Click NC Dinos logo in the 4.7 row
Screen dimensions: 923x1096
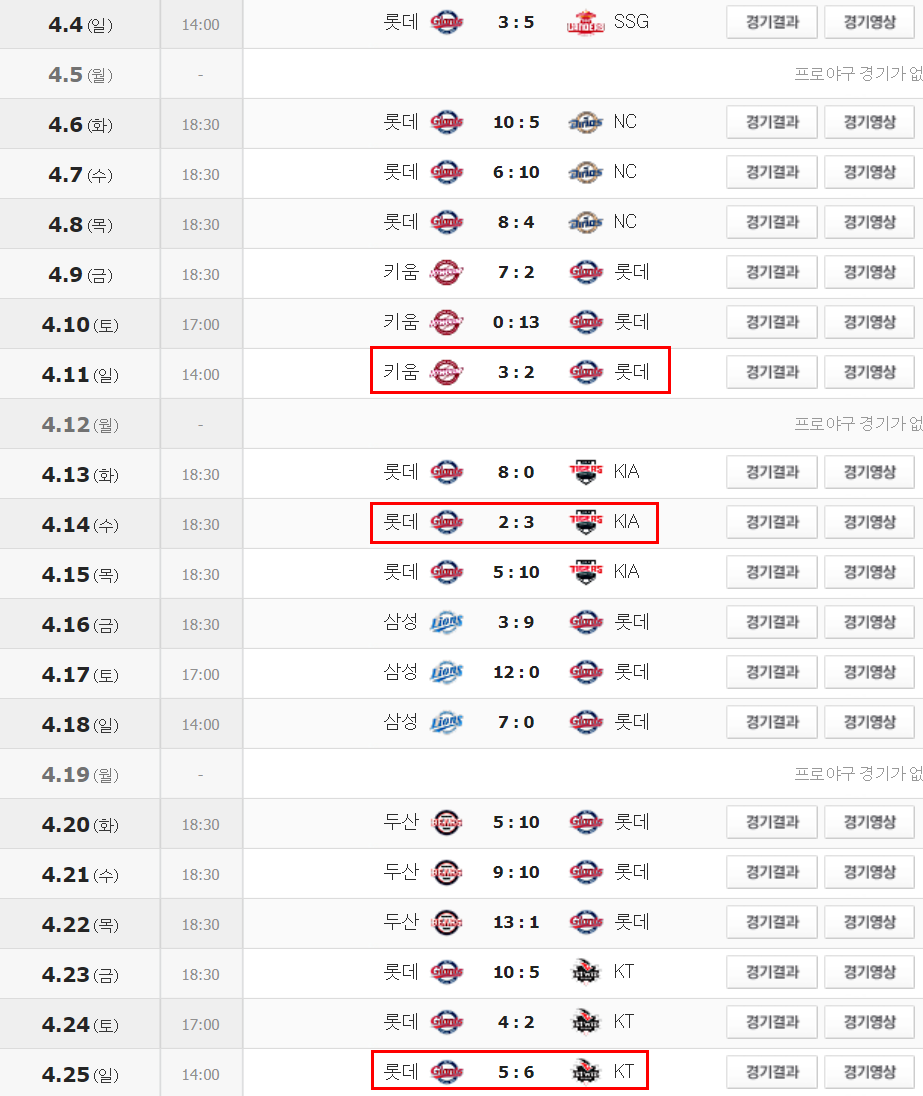(586, 172)
